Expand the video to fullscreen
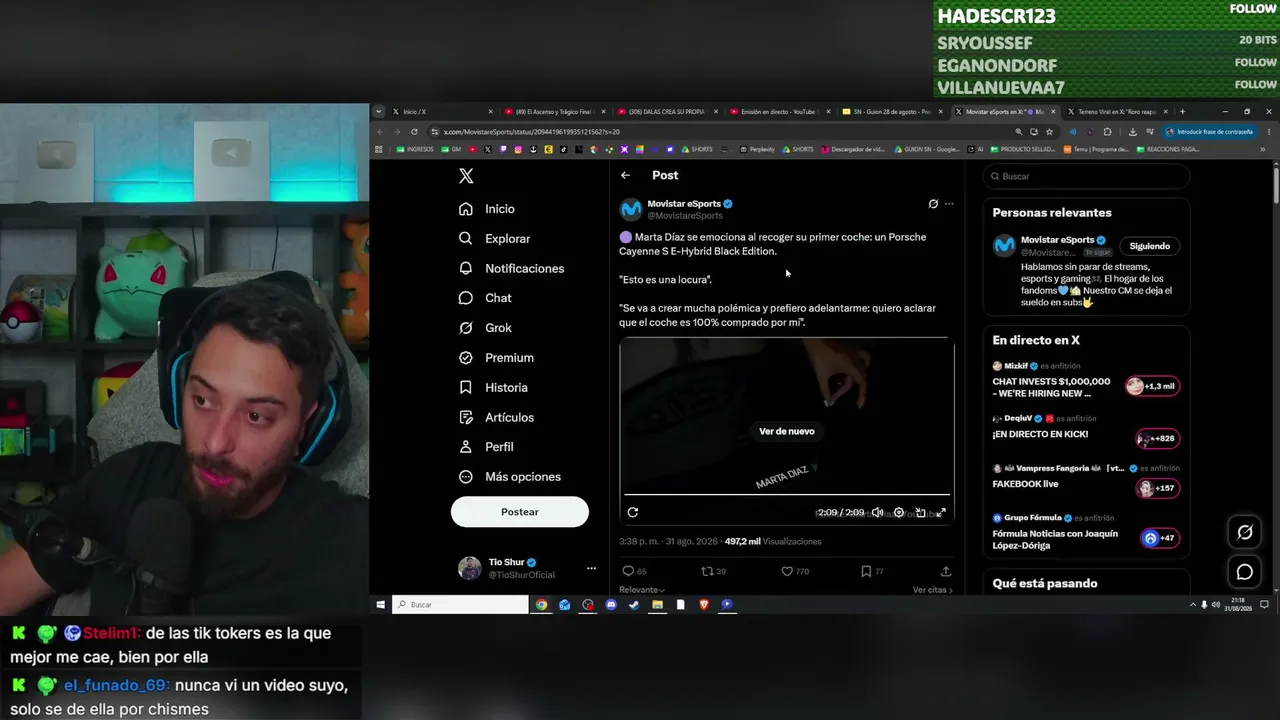The width and height of the screenshot is (1280, 720). pos(941,513)
